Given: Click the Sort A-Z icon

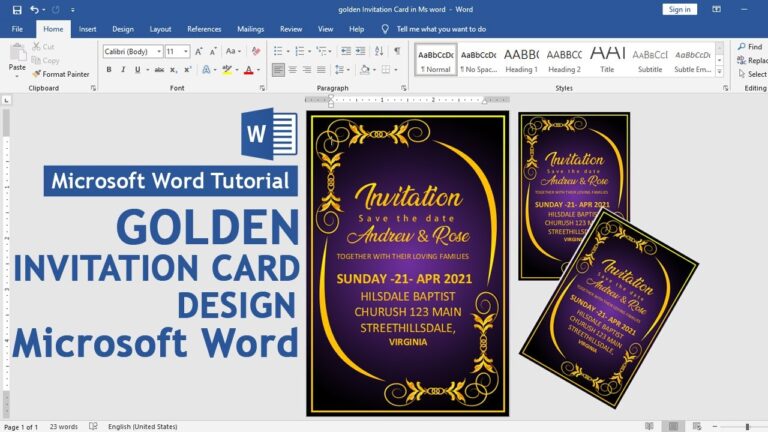Looking at the screenshot, I should click(379, 51).
